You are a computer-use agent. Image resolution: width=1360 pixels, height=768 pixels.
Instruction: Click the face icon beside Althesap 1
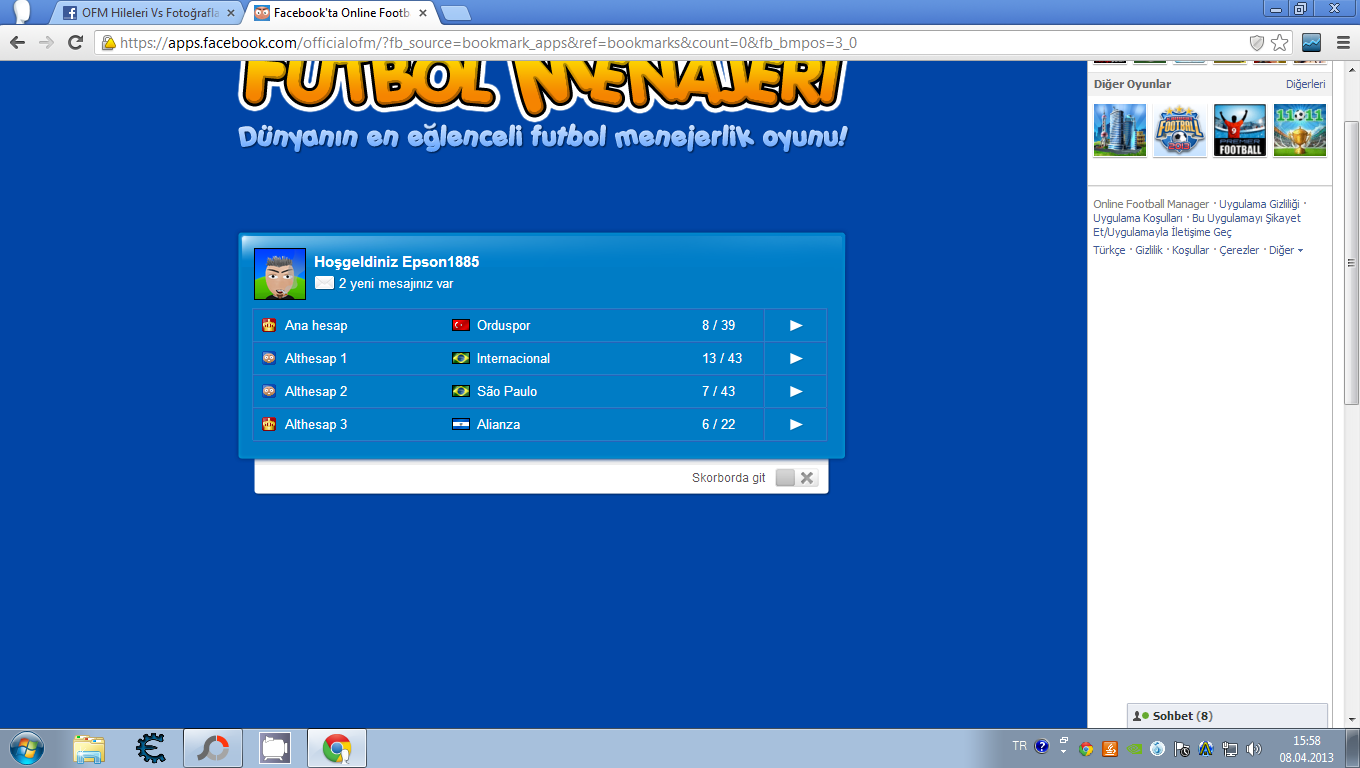(x=269, y=358)
